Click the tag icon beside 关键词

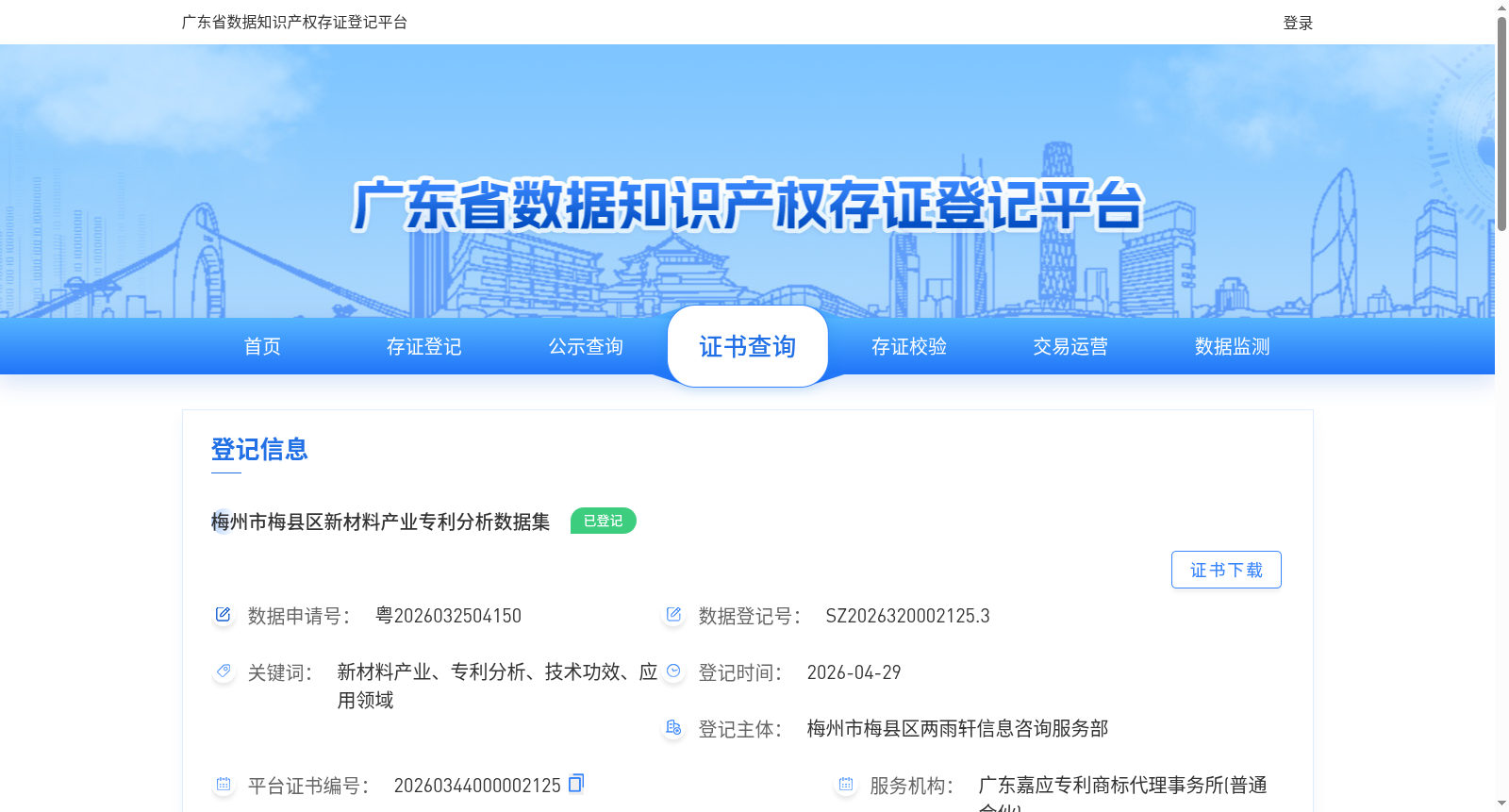pyautogui.click(x=223, y=671)
